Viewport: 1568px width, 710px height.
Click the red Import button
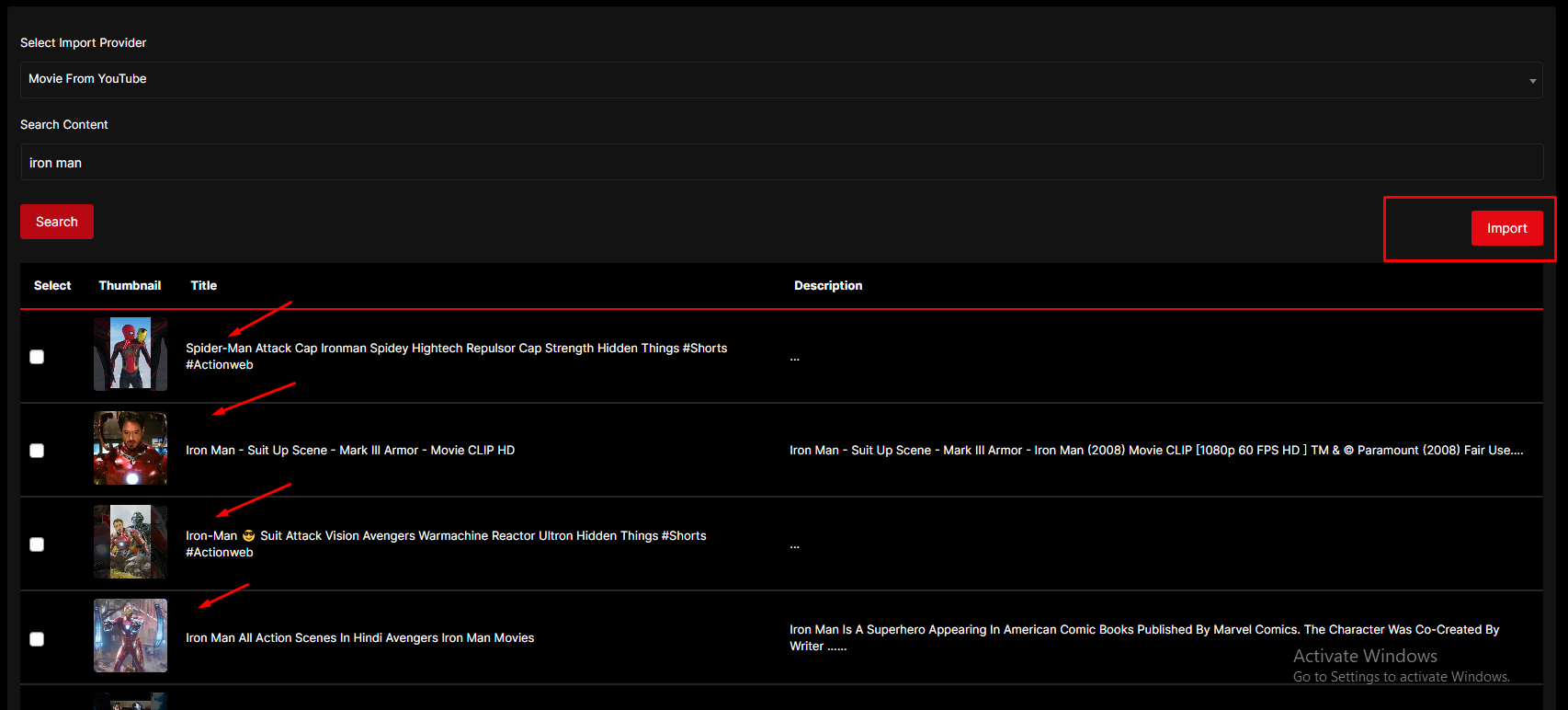click(x=1507, y=228)
